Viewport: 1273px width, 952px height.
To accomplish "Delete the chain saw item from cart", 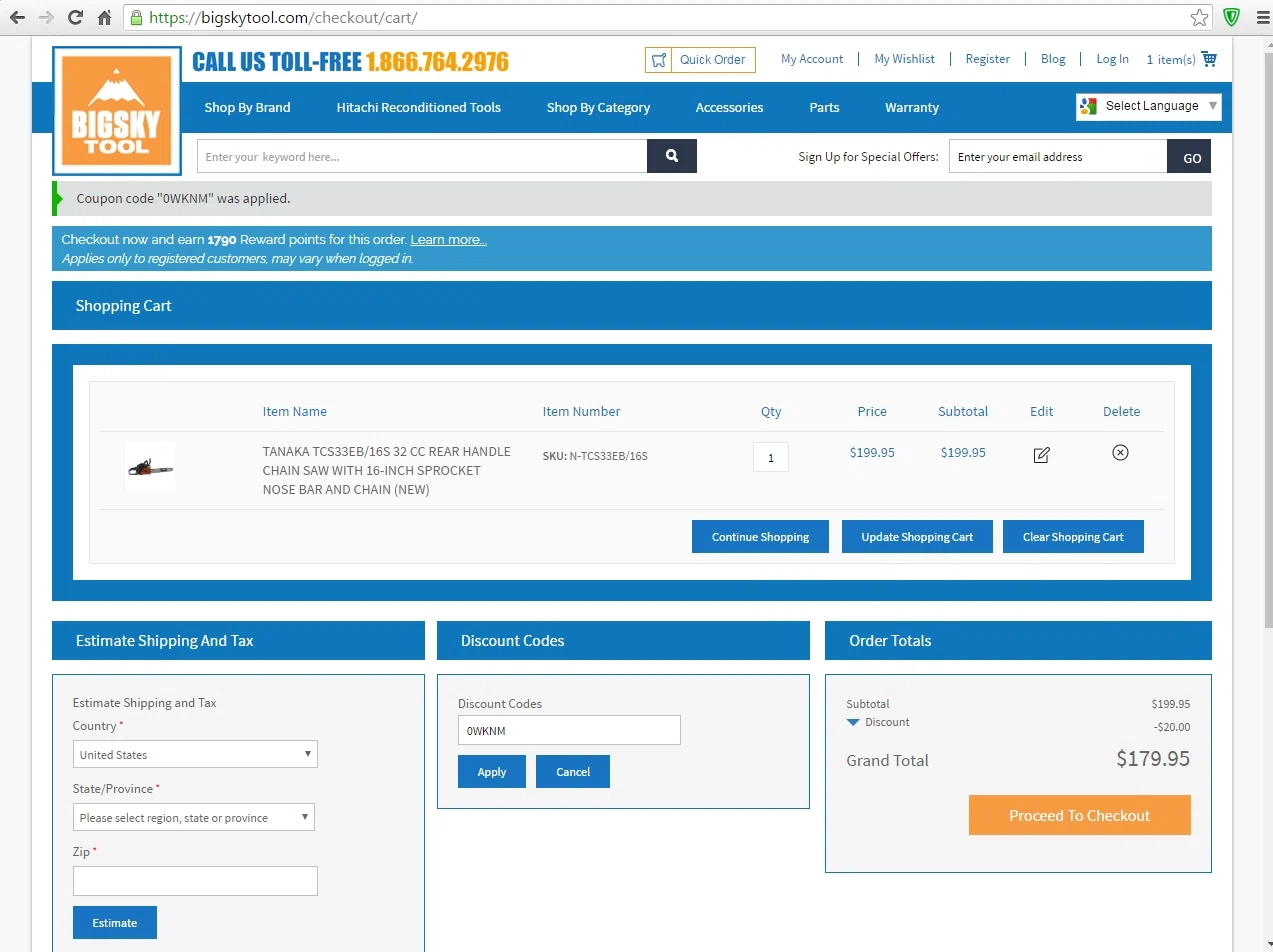I will (1120, 452).
